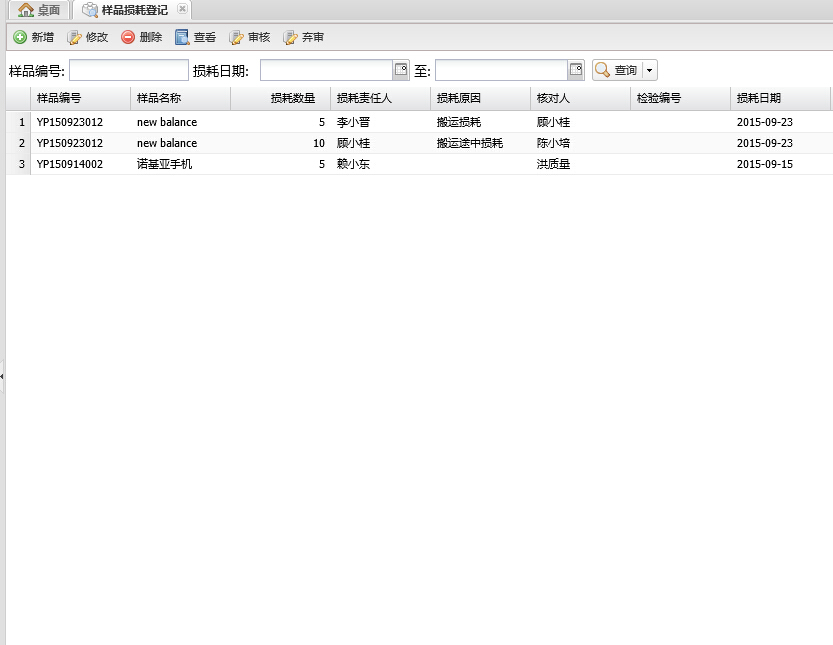Click the 弃审 (Un-audit) toolbar icon
The height and width of the screenshot is (645, 833).
[290, 37]
